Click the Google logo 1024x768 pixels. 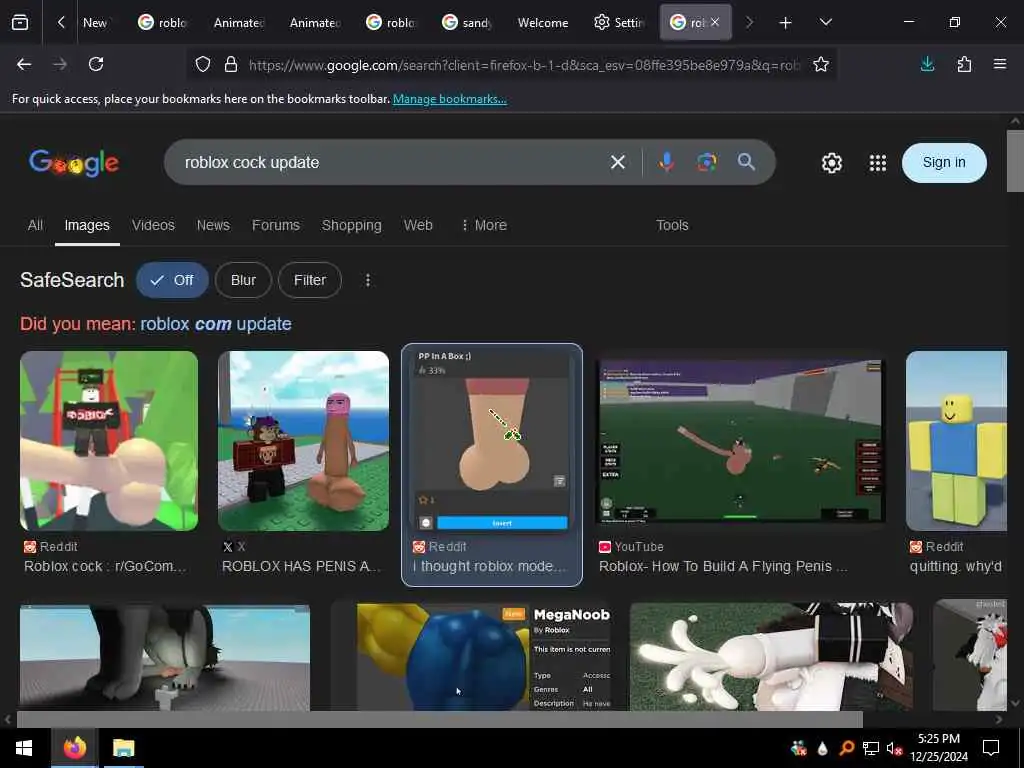click(x=74, y=163)
